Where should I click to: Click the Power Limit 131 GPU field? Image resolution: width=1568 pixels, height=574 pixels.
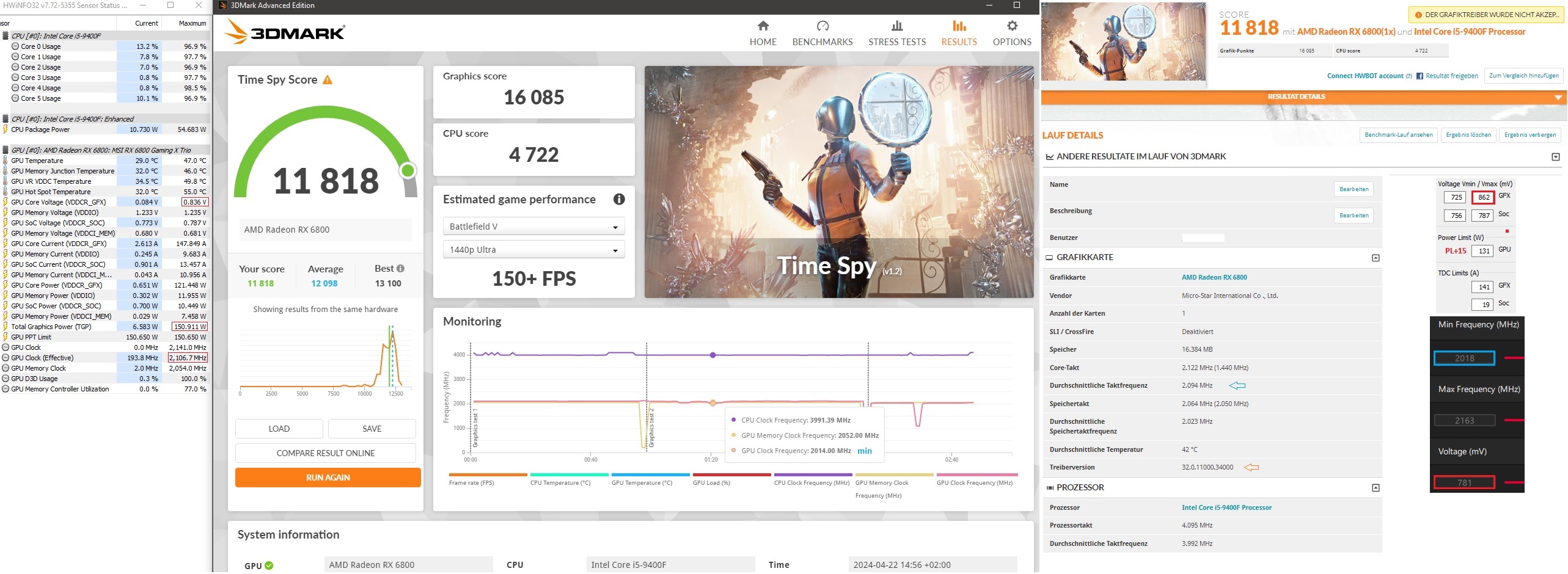pyautogui.click(x=1484, y=251)
